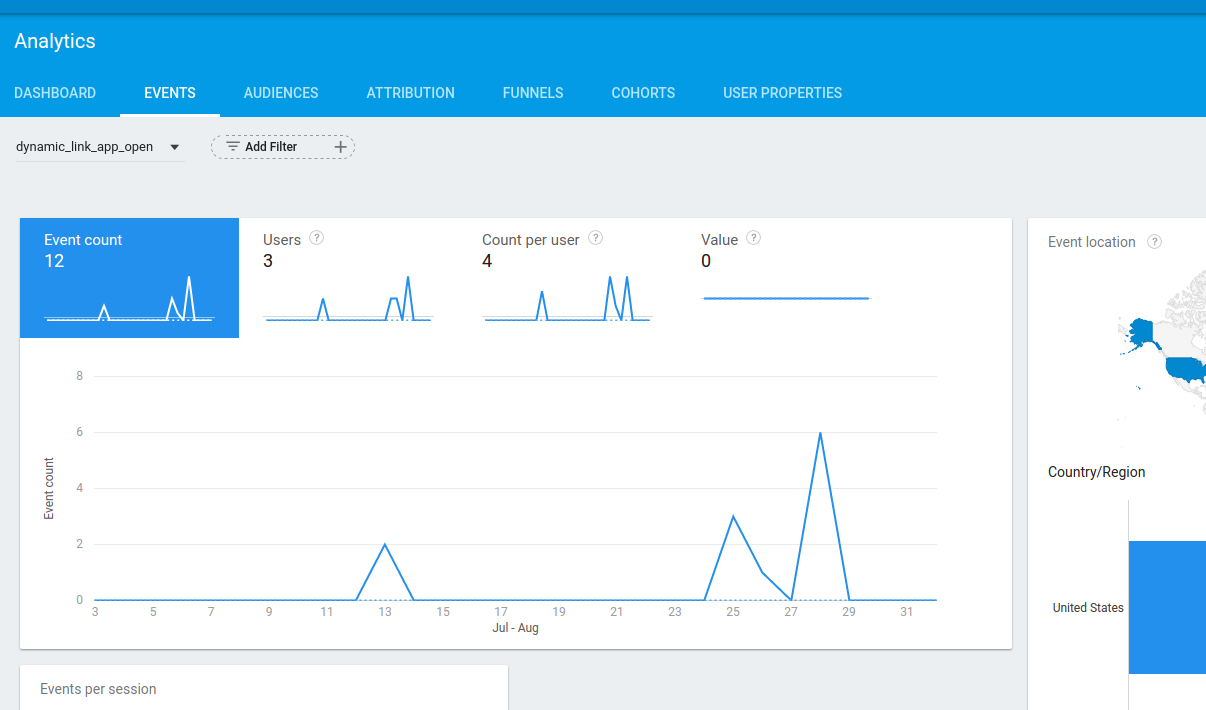Open the ATTRIBUTION tab
The width and height of the screenshot is (1206, 710).
tap(410, 92)
